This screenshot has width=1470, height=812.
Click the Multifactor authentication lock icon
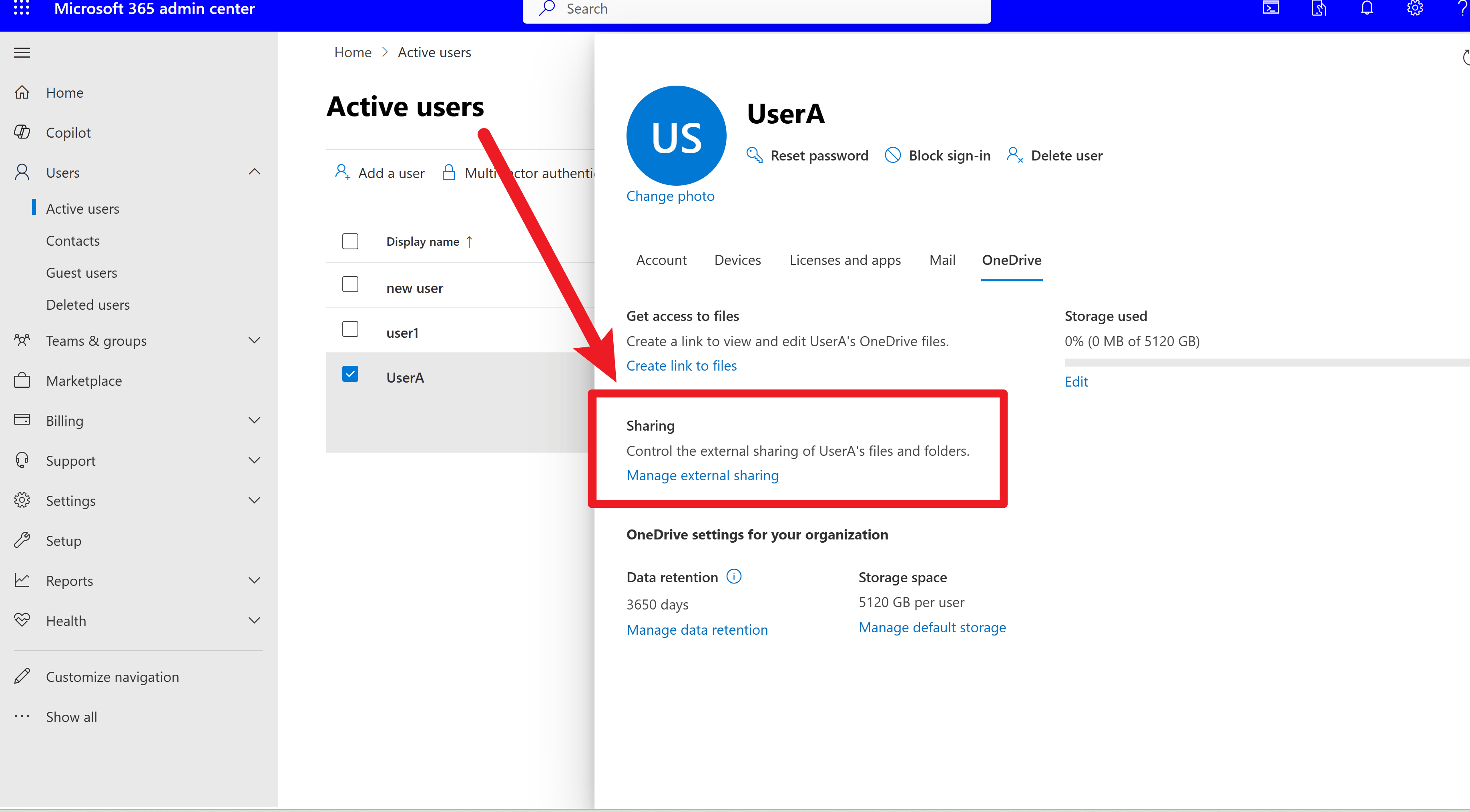(x=449, y=172)
